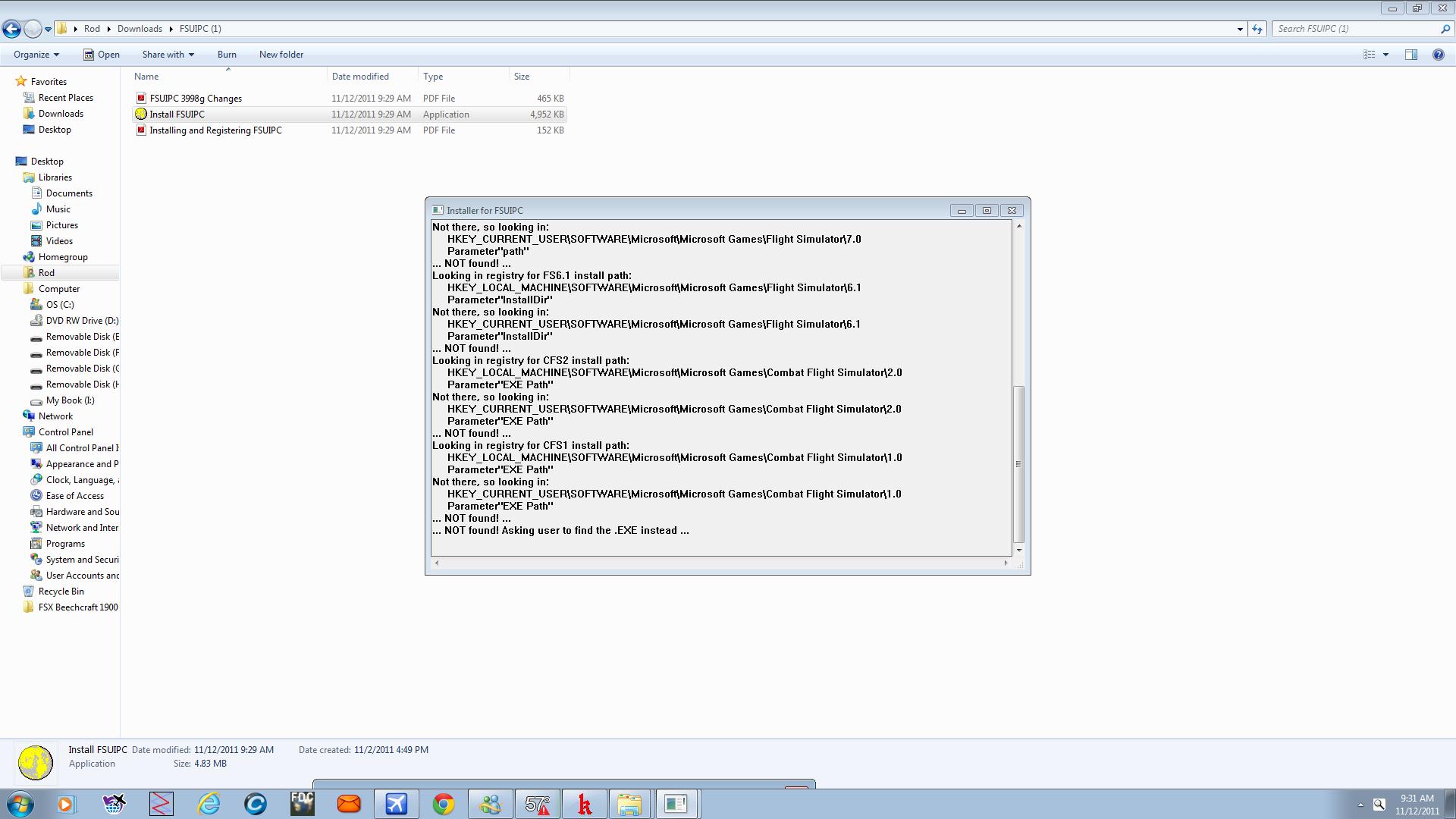Viewport: 1456px width, 819px height.
Task: Select the Install FSUIPC application icon
Action: click(140, 115)
